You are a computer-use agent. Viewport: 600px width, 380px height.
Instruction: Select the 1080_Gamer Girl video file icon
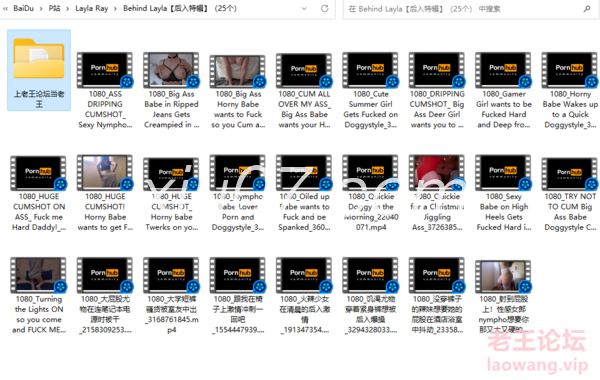pyautogui.click(x=503, y=70)
